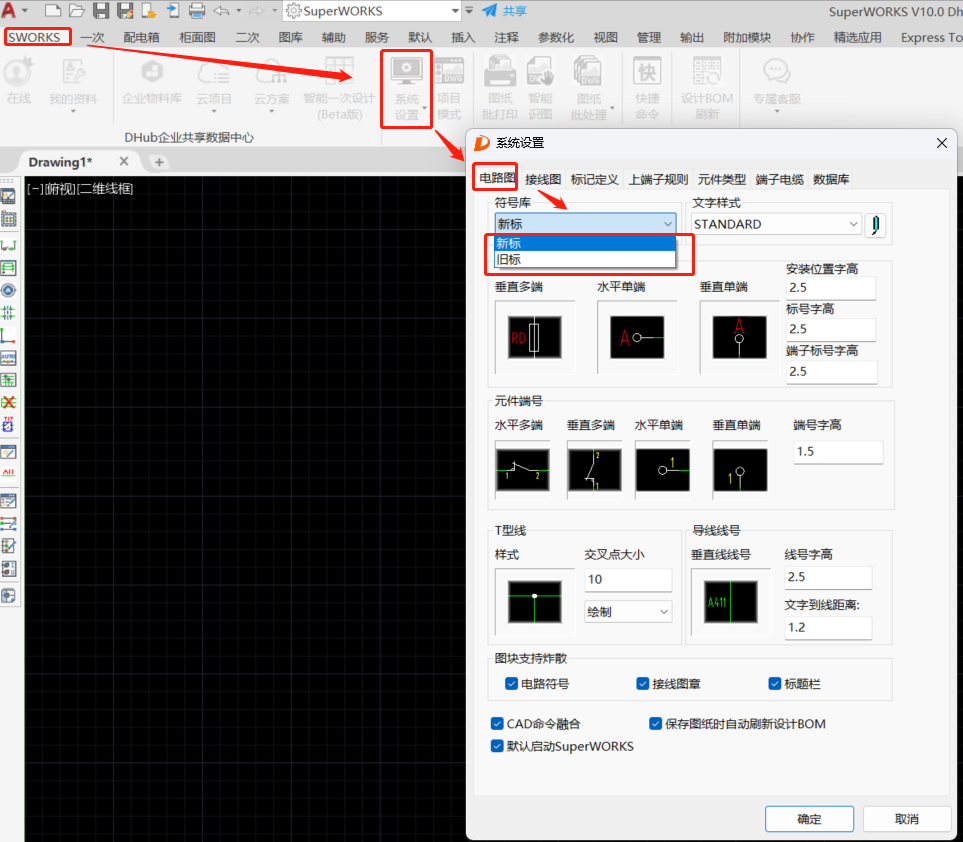Viewport: 963px width, 842px height.
Task: Expand the 专属客服 dropdown arrow
Action: [777, 112]
